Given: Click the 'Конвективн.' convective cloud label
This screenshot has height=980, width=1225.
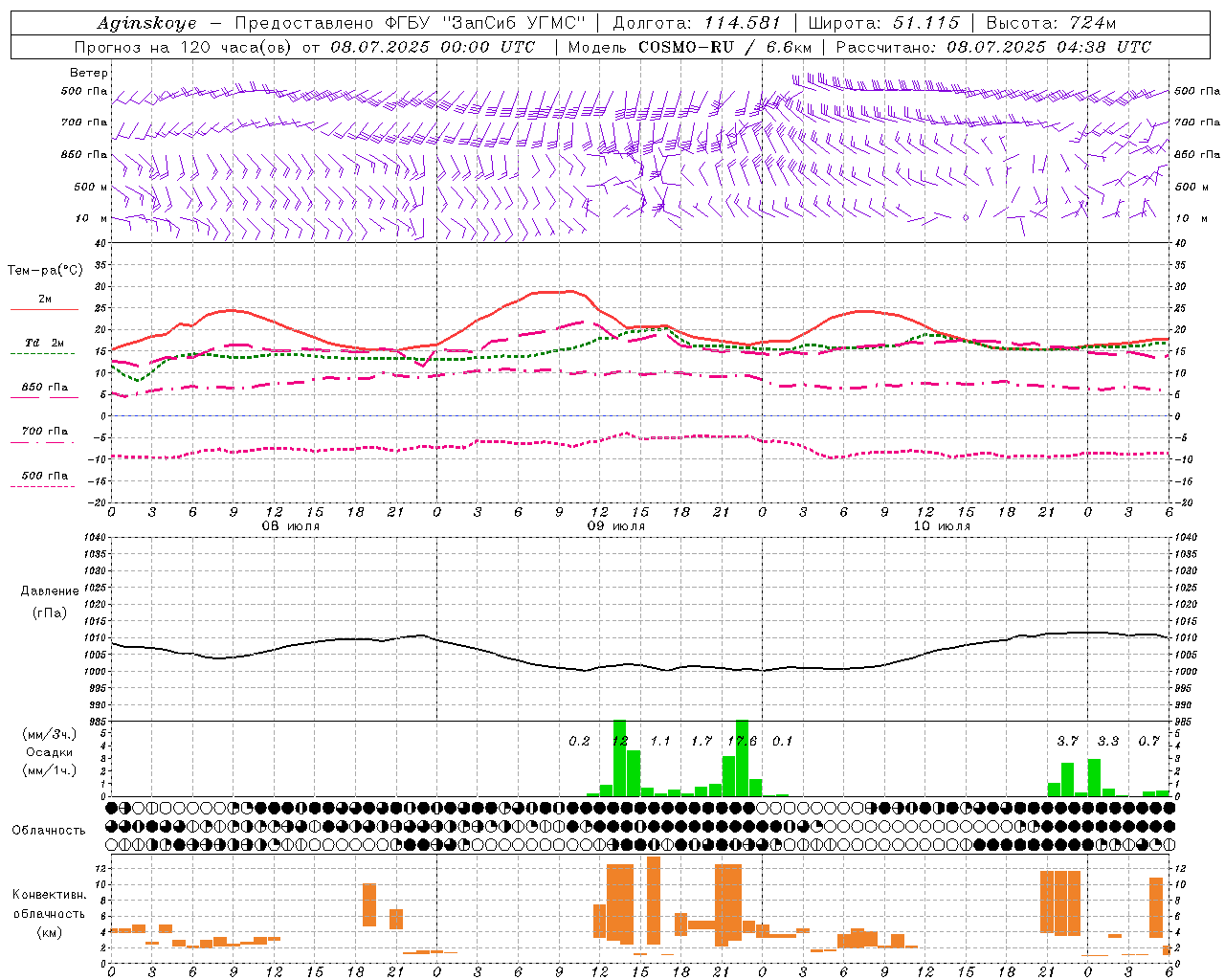Looking at the screenshot, I should [x=50, y=895].
